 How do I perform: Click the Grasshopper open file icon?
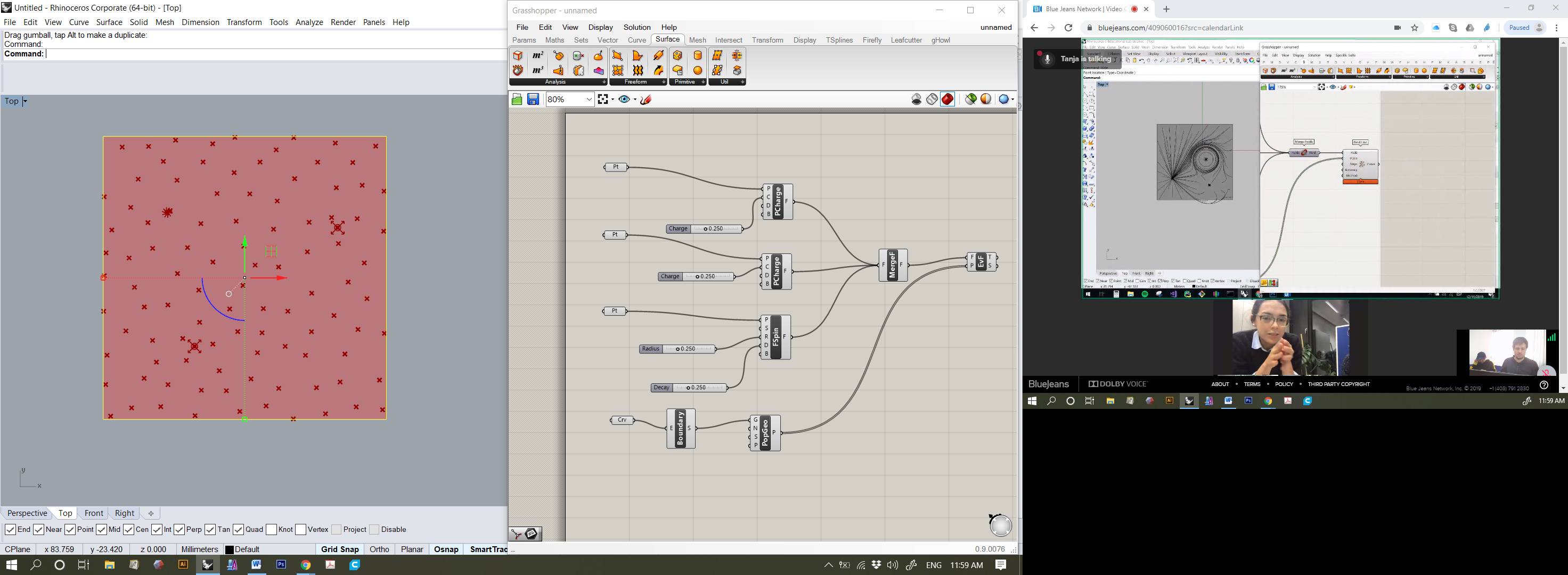coord(517,99)
